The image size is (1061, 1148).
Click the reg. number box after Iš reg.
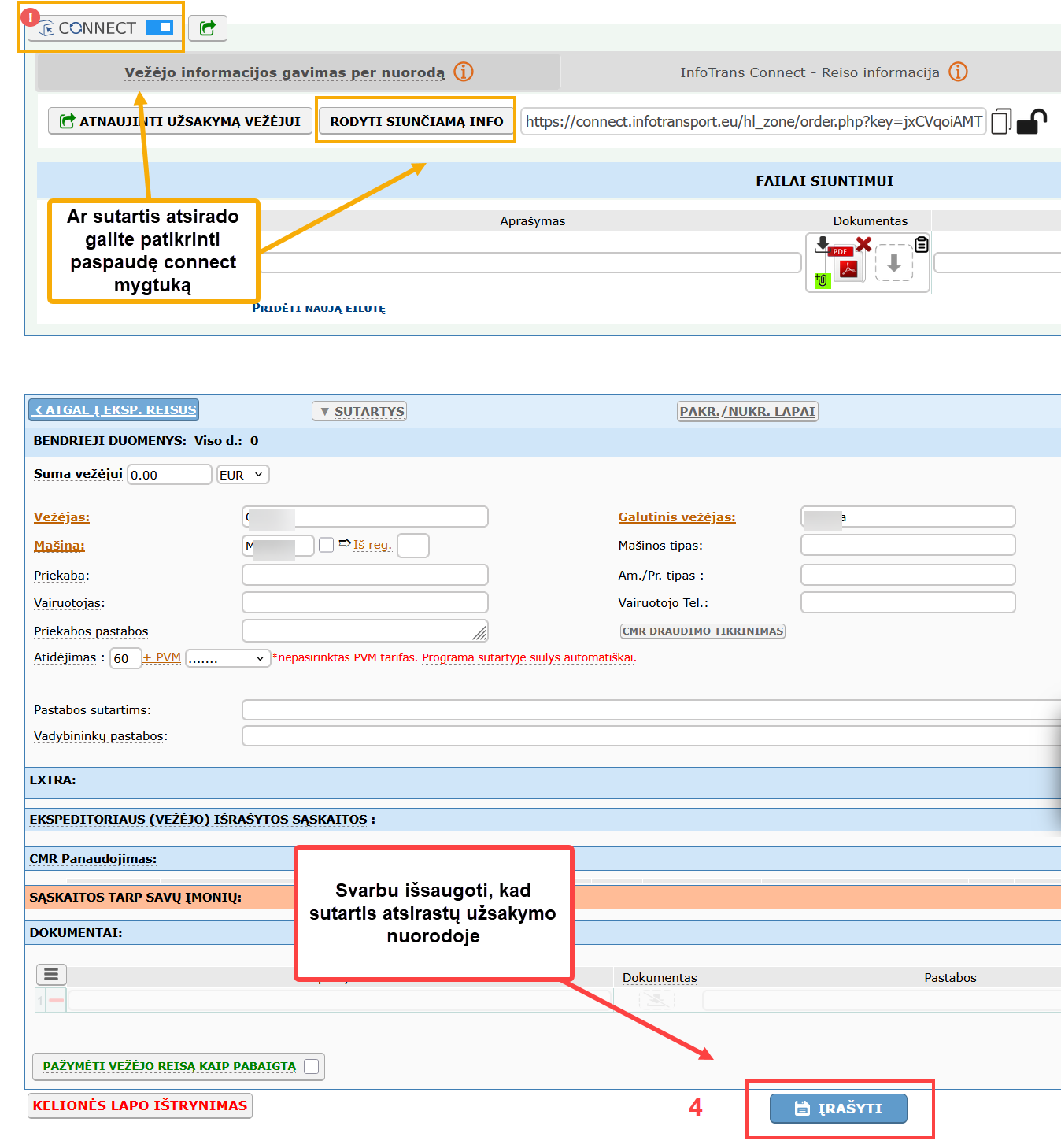(413, 545)
